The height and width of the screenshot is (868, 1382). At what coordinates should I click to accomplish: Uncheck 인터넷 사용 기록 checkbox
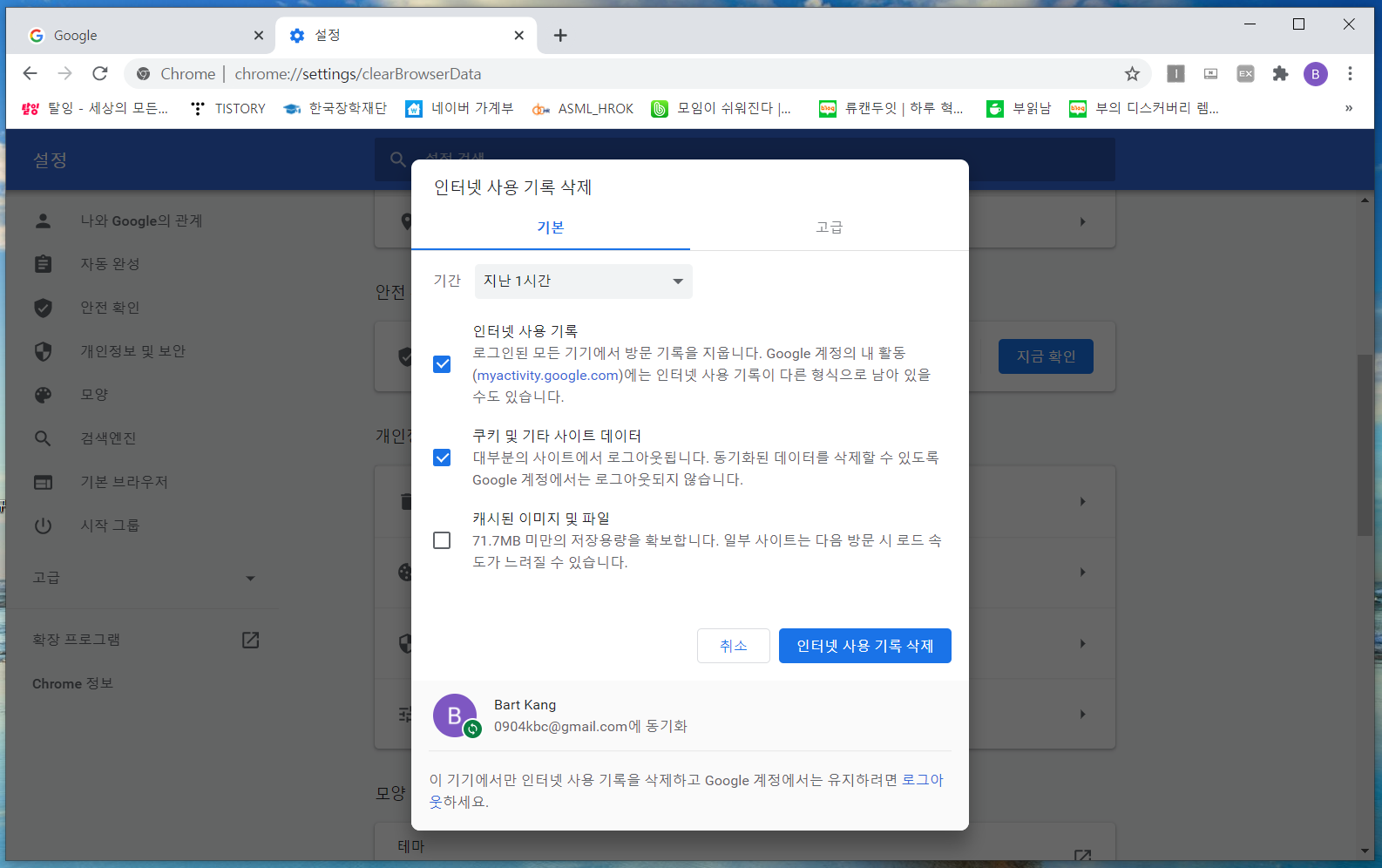pos(442,364)
